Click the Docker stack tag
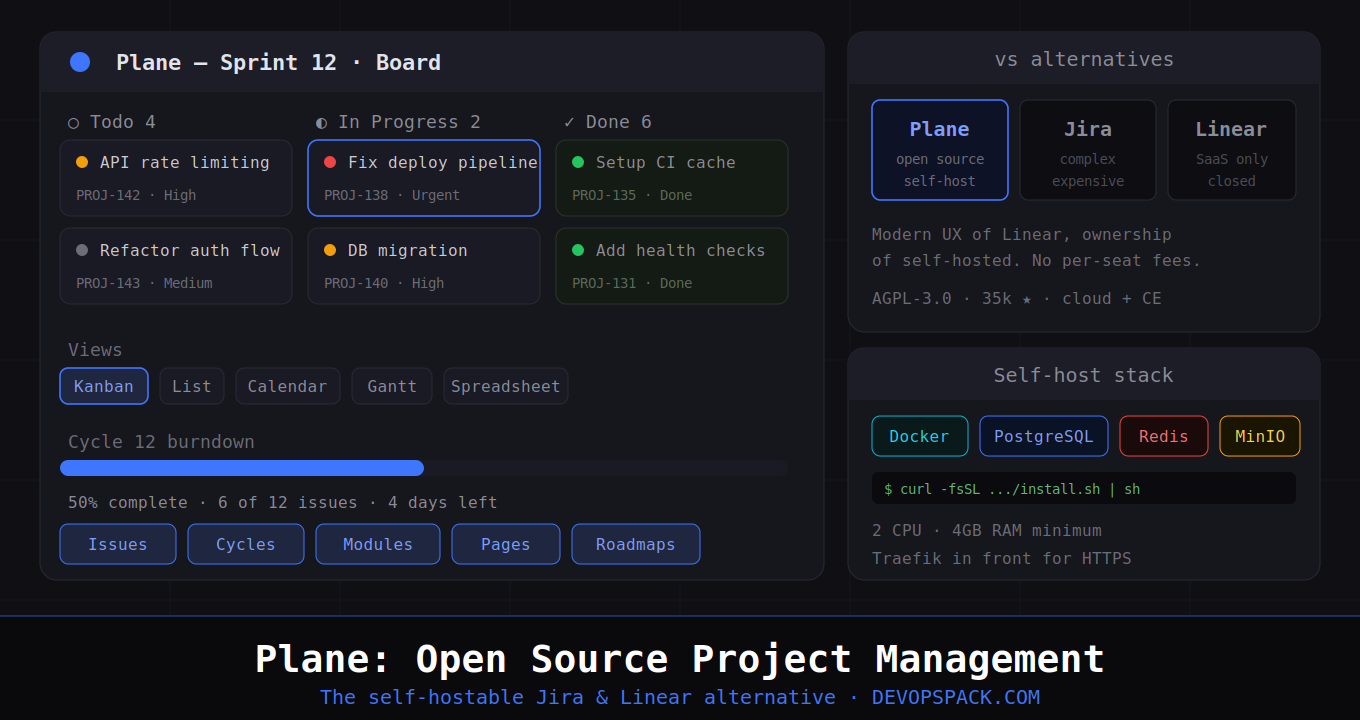 920,436
